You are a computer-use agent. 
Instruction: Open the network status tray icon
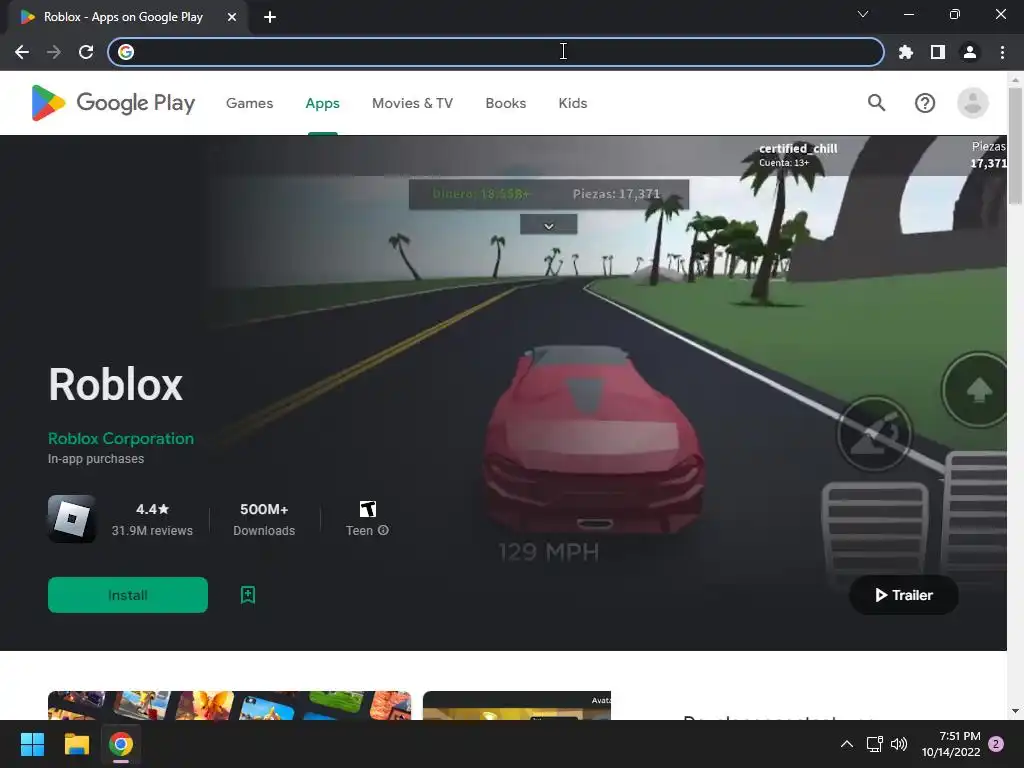click(874, 744)
